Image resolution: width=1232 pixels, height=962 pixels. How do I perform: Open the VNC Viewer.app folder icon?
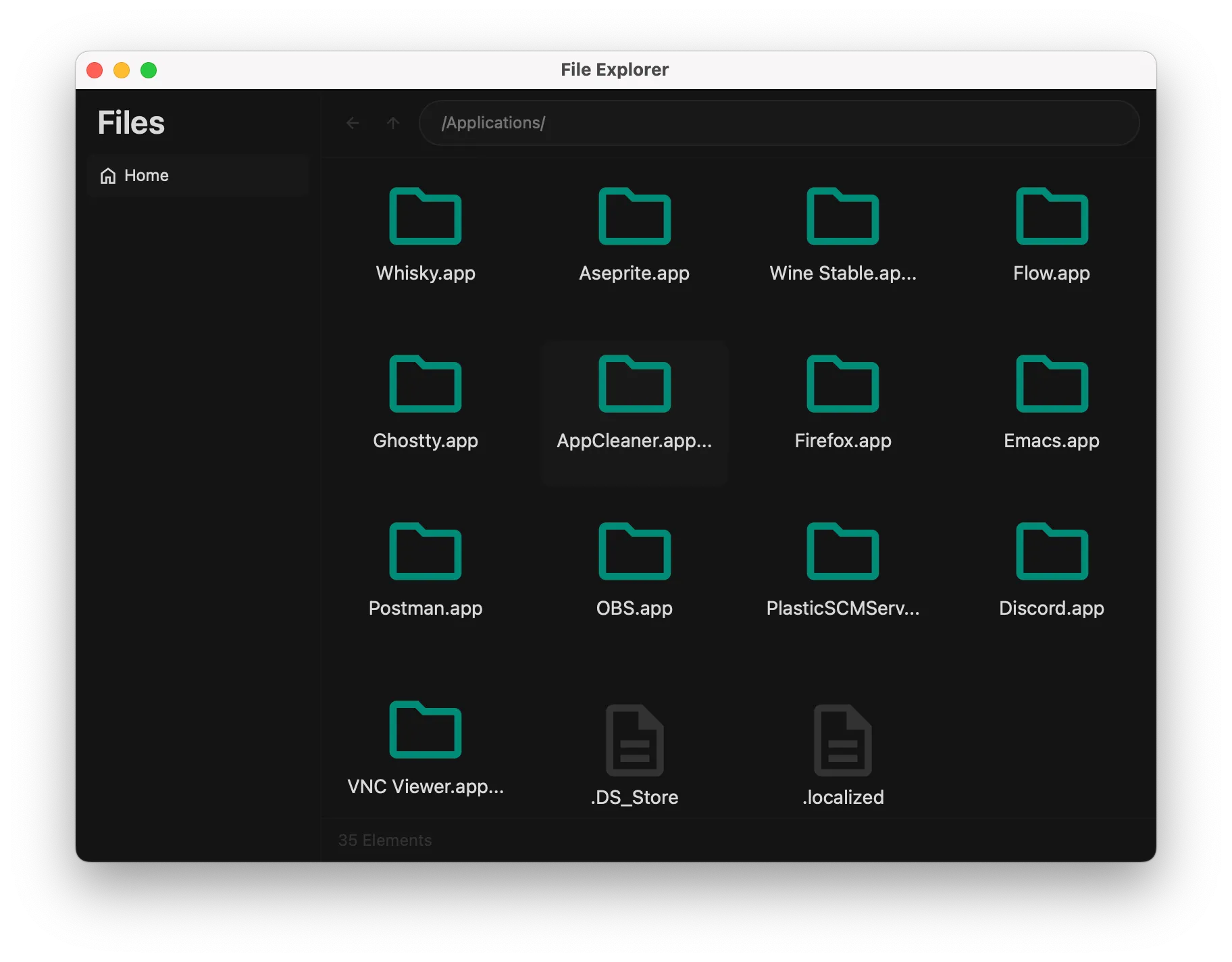[x=426, y=730]
